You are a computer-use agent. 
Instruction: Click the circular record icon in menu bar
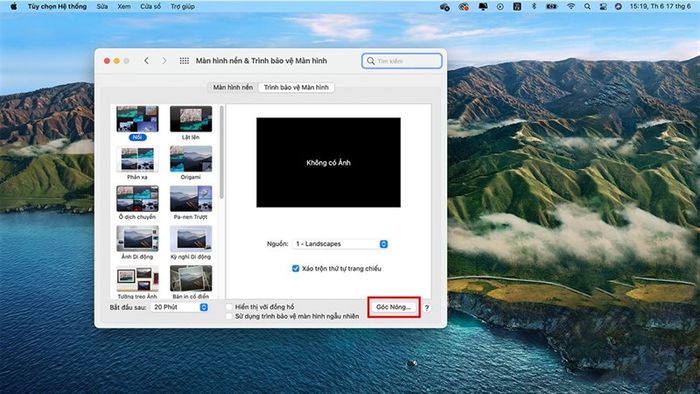[x=500, y=7]
